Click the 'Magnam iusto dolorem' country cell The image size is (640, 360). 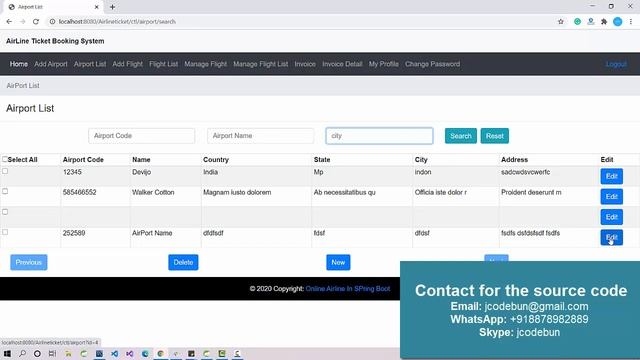(x=237, y=192)
